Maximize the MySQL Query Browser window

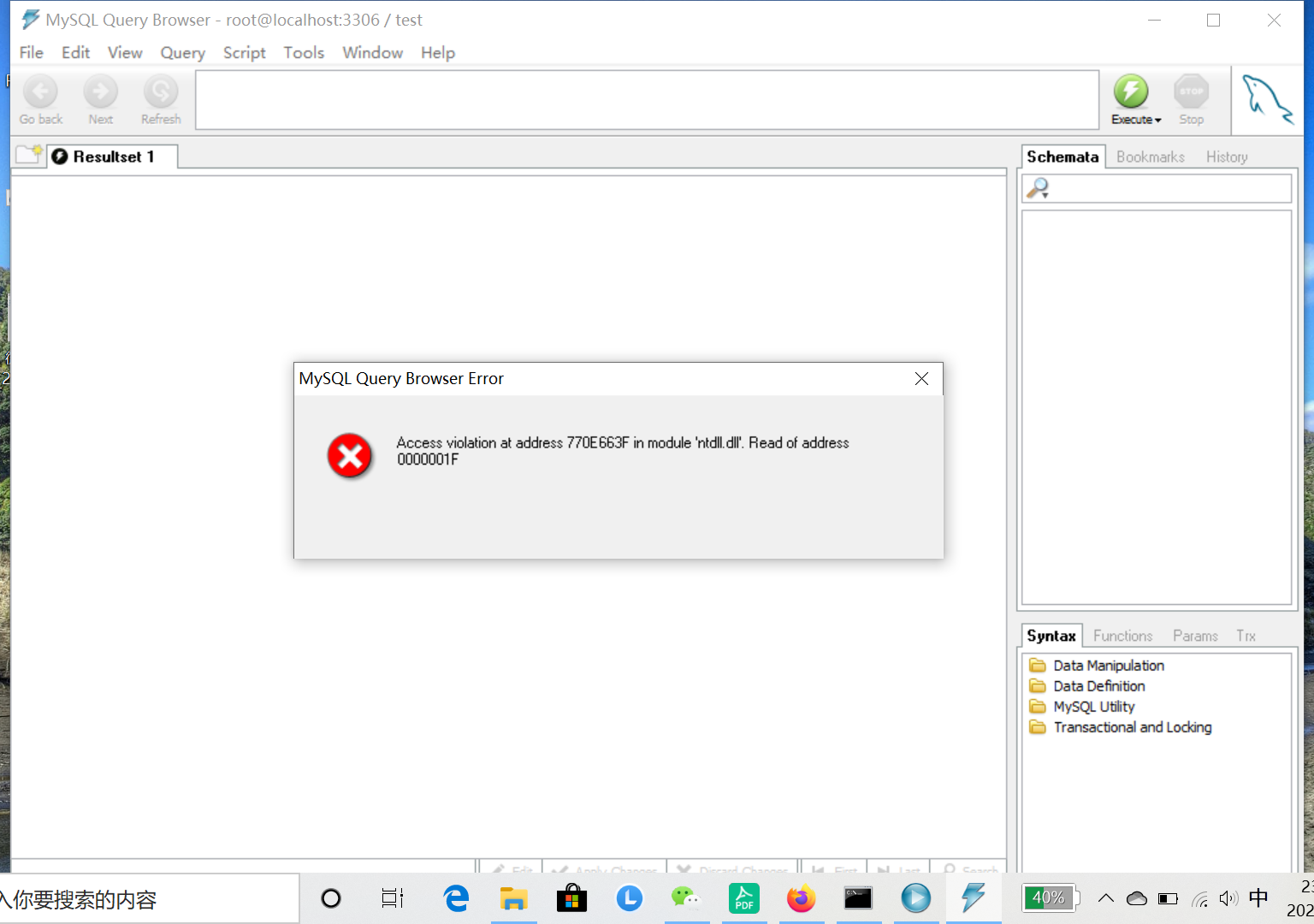point(1213,20)
